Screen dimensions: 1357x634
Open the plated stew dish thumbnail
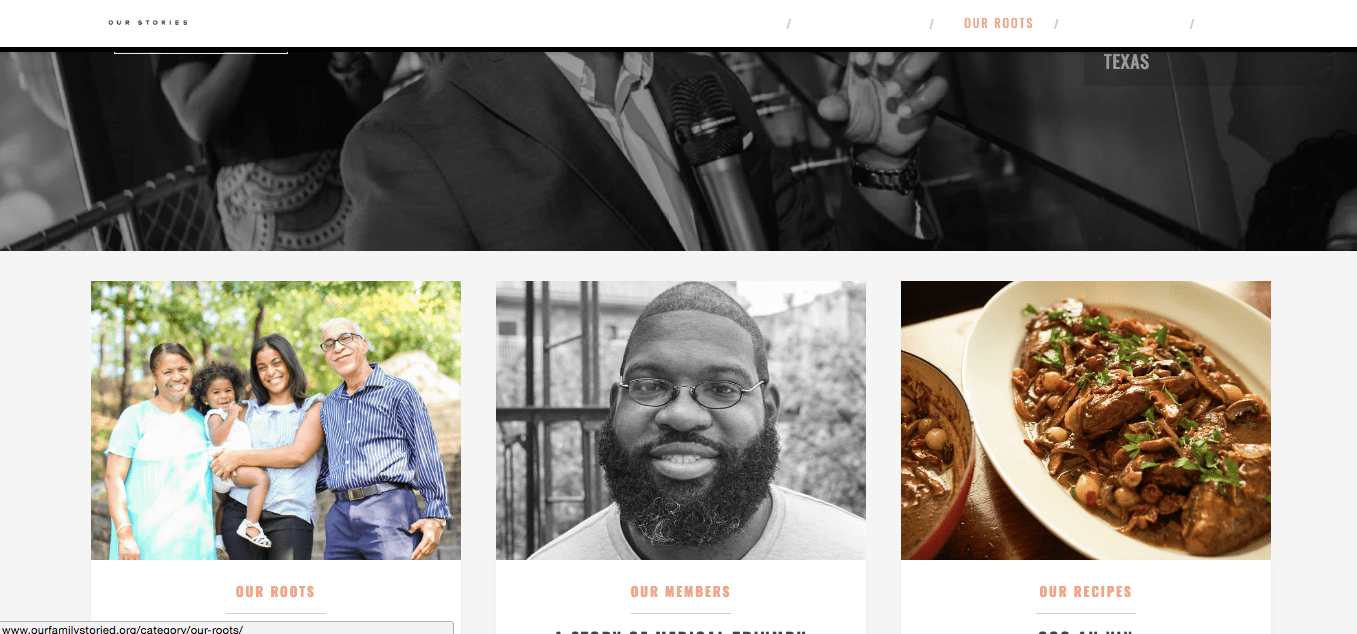point(1086,420)
